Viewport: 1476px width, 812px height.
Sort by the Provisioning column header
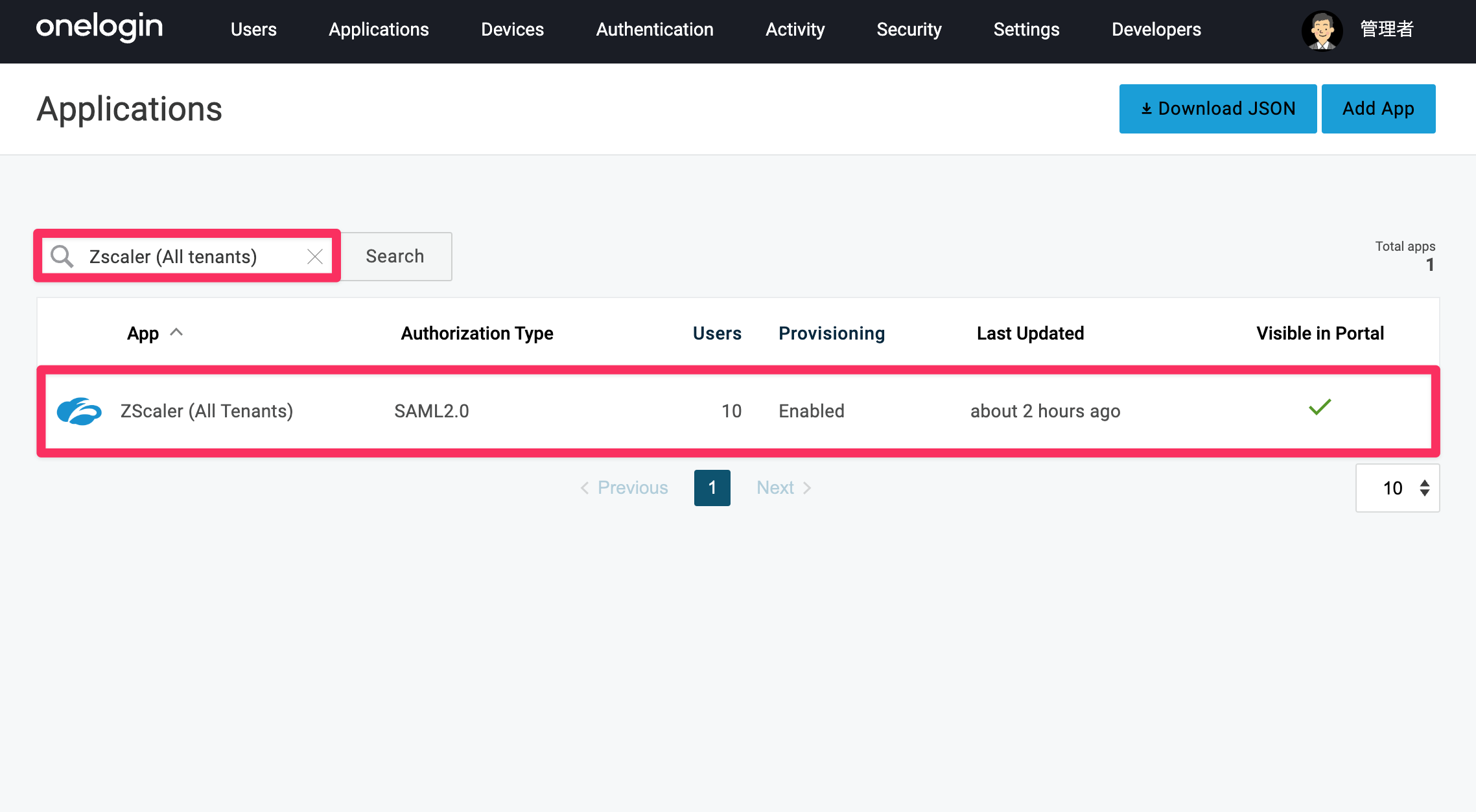[832, 333]
